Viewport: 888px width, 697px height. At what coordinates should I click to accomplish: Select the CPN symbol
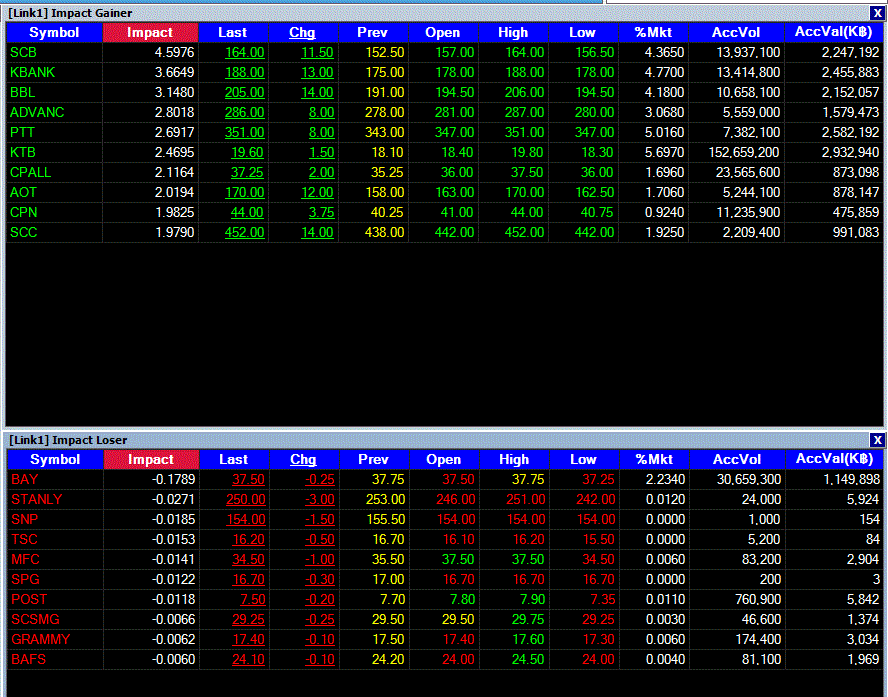coord(24,212)
